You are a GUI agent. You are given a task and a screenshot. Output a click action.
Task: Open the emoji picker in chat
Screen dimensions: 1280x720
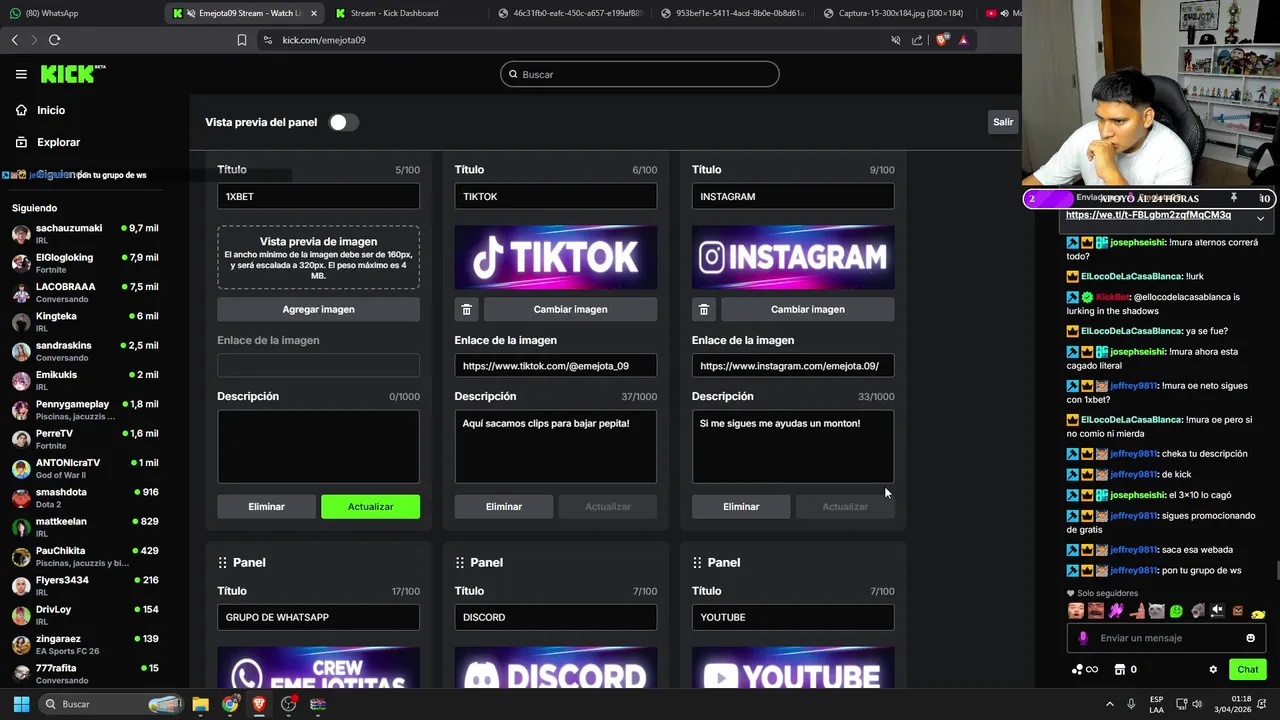coord(1250,638)
